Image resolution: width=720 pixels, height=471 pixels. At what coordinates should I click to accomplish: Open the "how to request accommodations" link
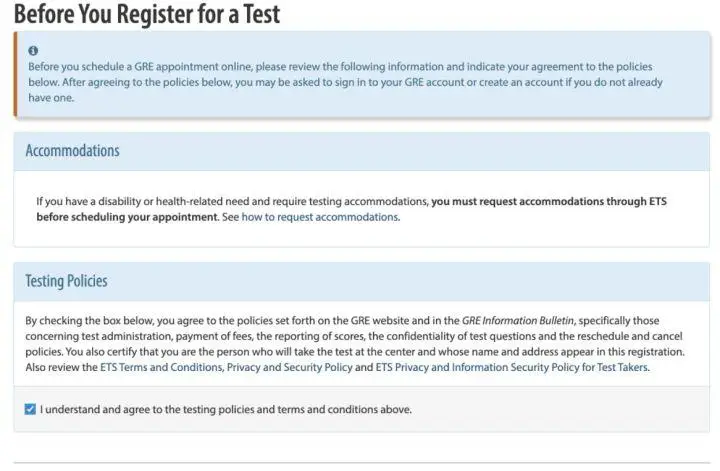[x=320, y=217]
